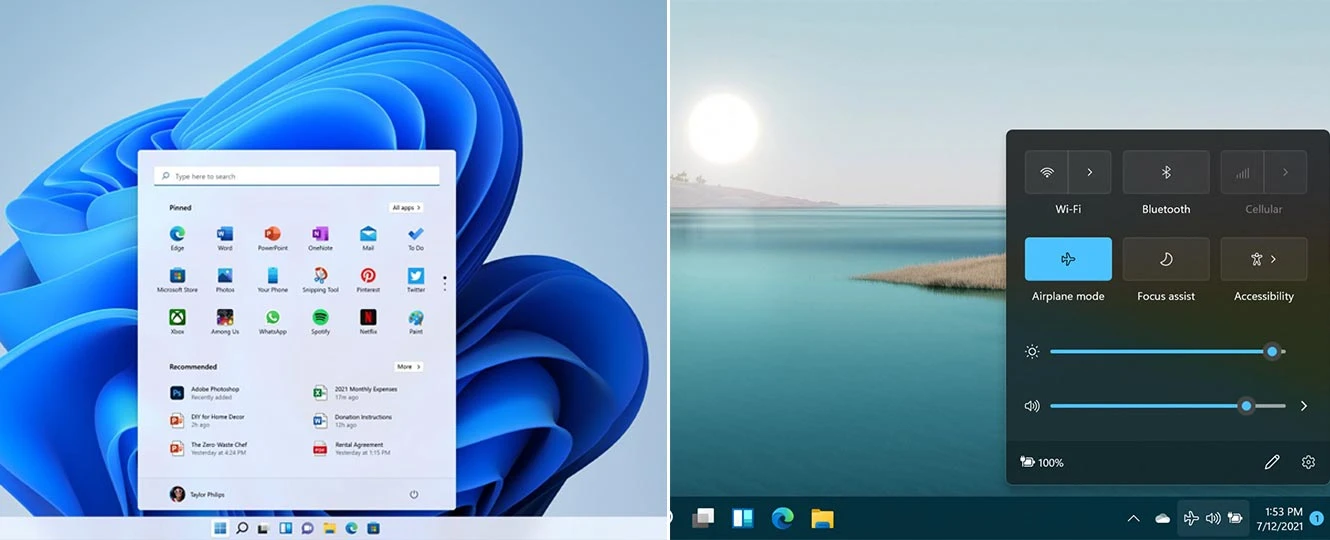Click the All apps button
Screen dimensions: 1330x540
[405, 207]
